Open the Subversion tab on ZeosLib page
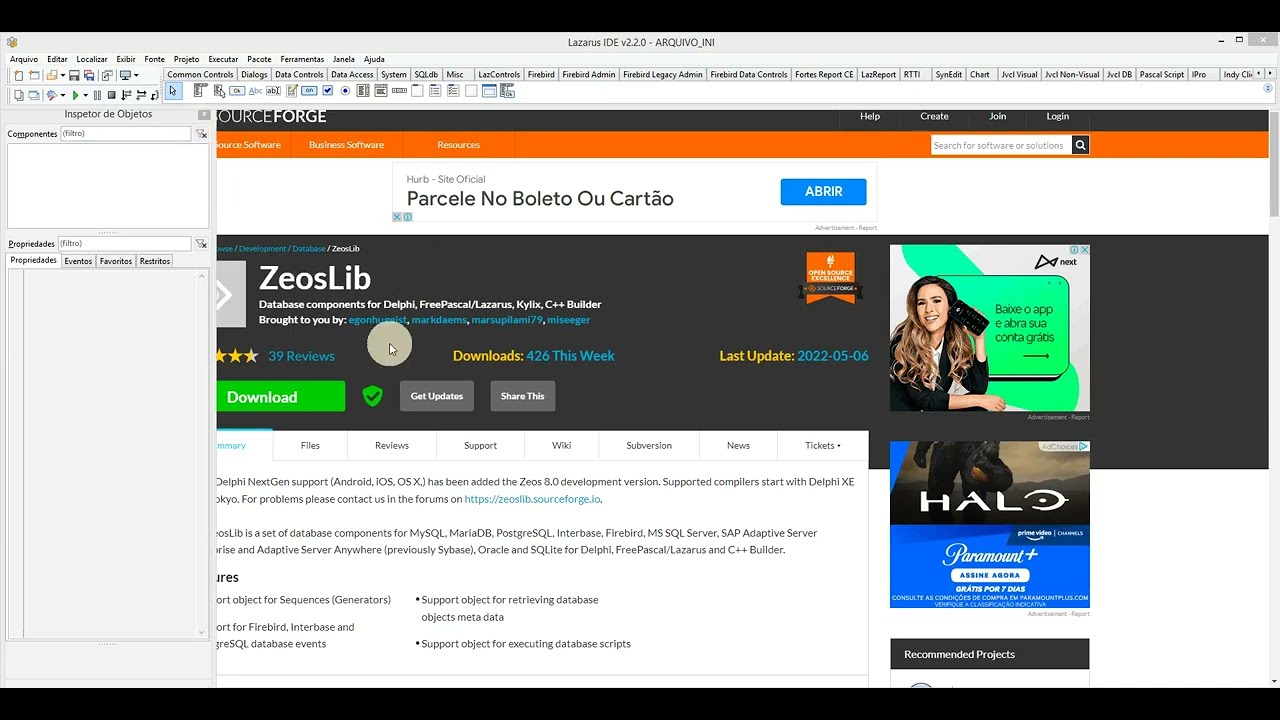This screenshot has height=720, width=1280. 649,445
